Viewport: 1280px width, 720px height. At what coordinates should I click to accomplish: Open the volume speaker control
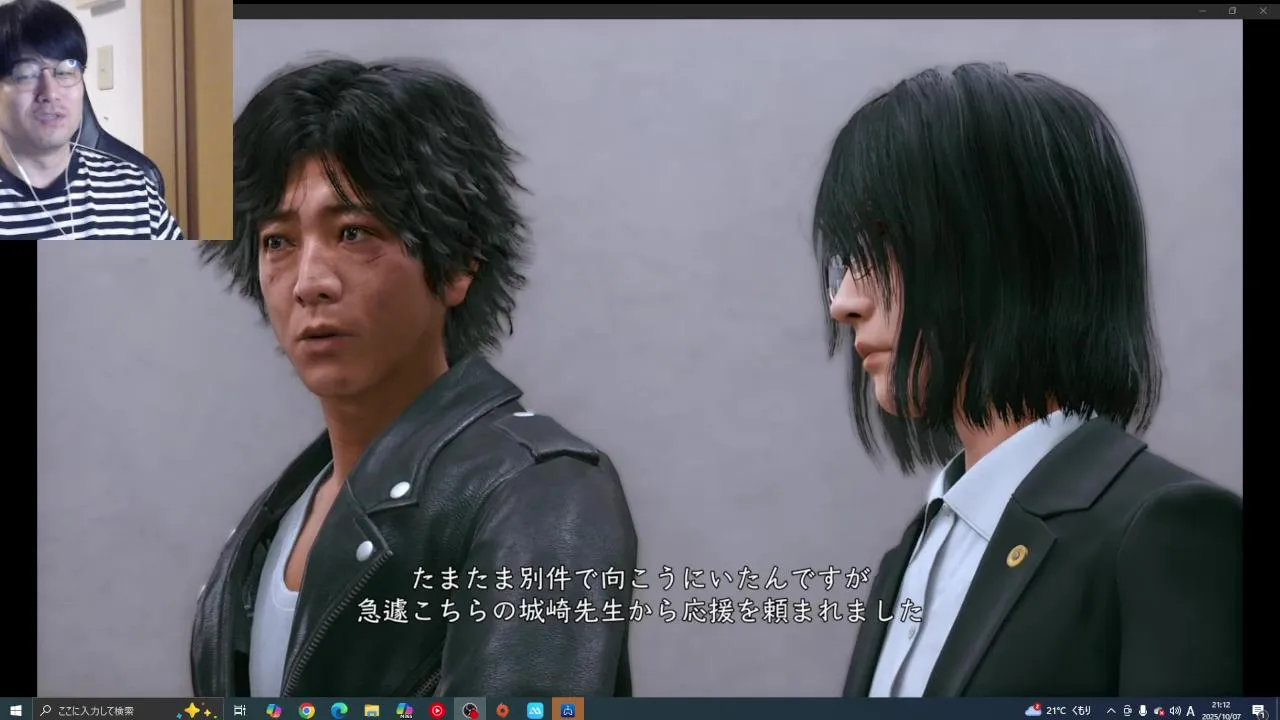[1175, 710]
